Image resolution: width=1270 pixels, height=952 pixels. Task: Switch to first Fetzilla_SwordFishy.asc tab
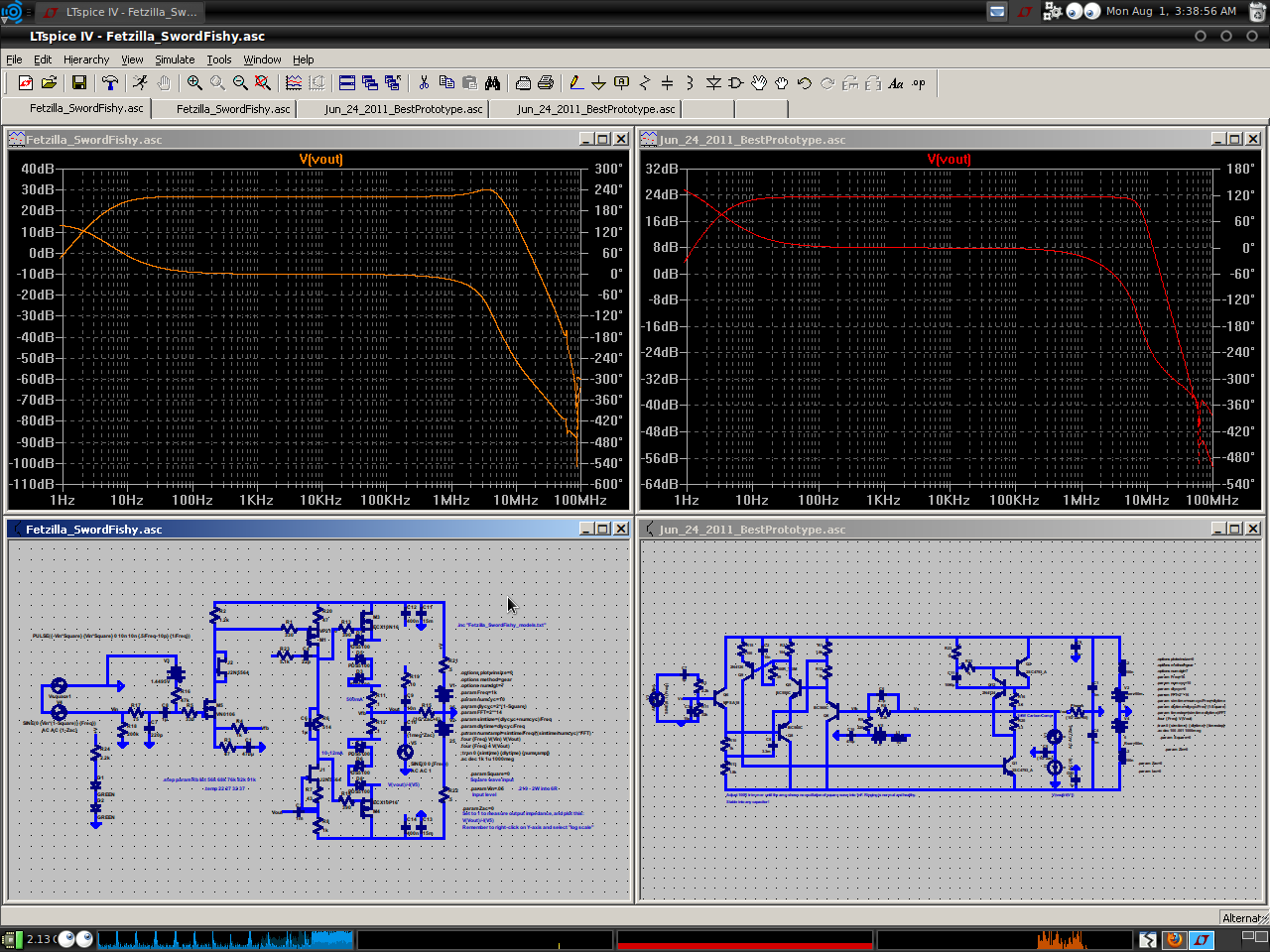click(77, 108)
